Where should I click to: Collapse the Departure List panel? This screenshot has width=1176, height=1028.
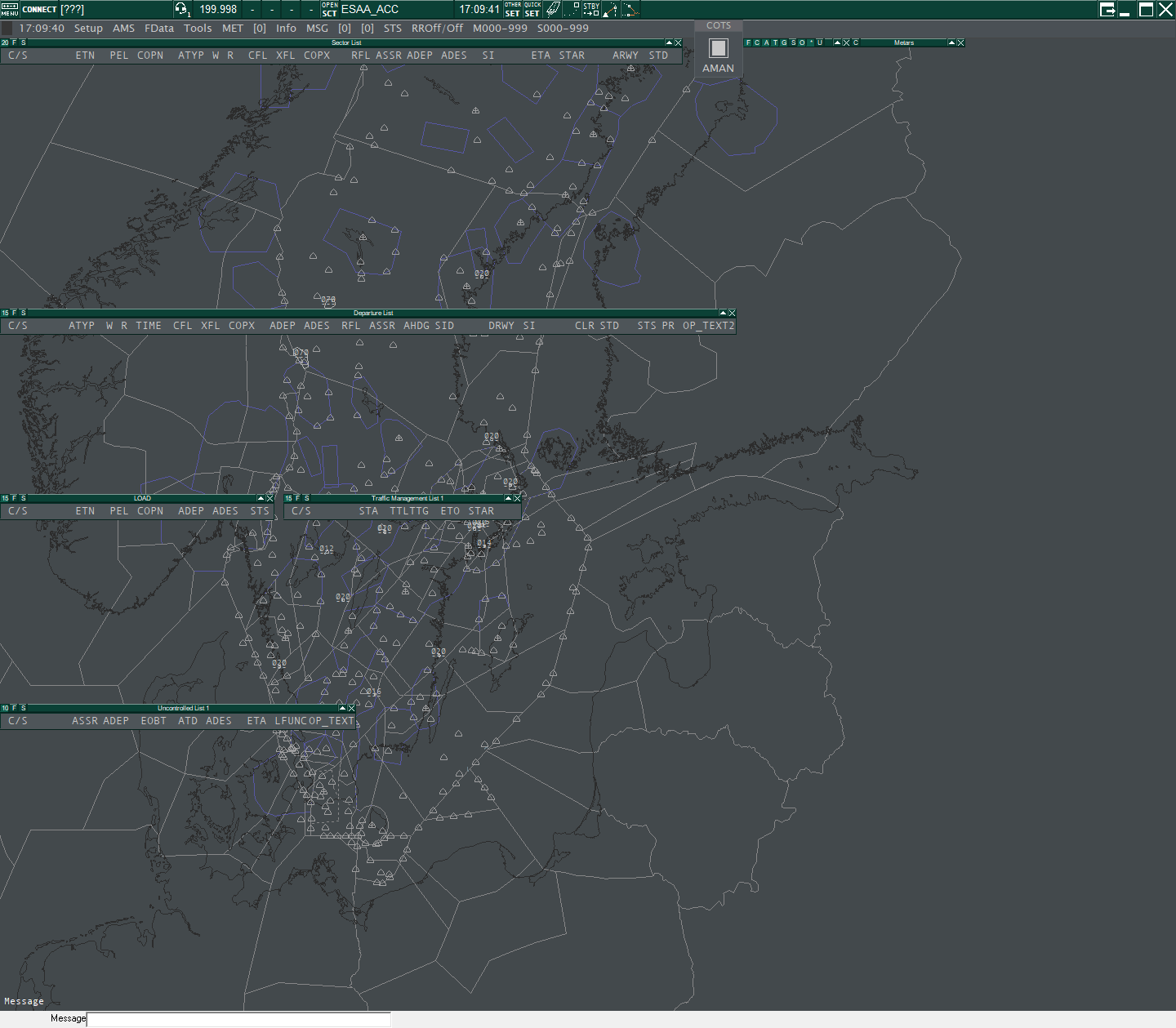click(x=723, y=313)
